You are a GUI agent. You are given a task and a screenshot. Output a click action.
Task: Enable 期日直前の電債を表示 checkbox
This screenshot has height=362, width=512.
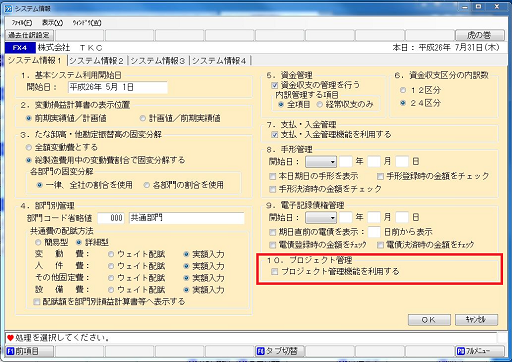tap(273, 232)
